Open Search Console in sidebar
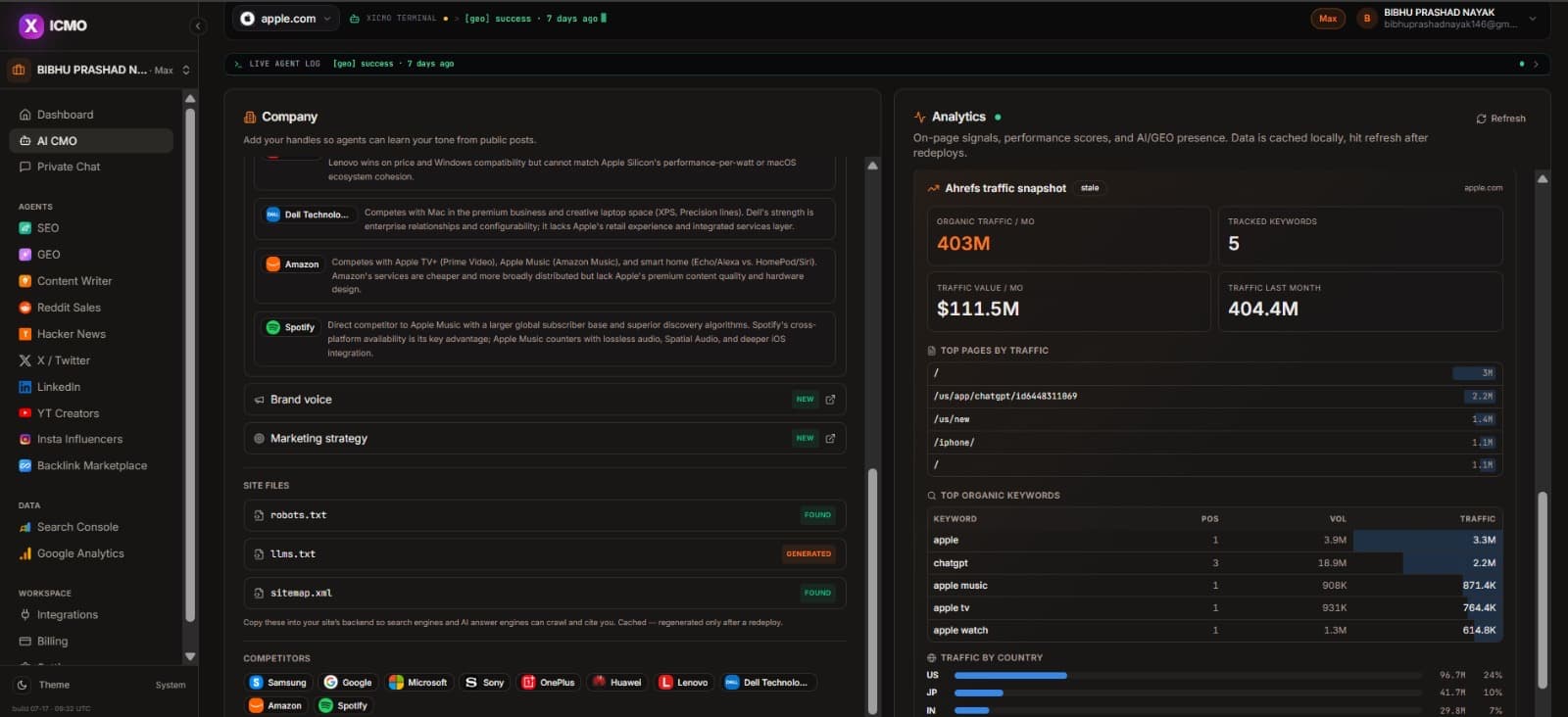The height and width of the screenshot is (717, 1568). pos(77,527)
